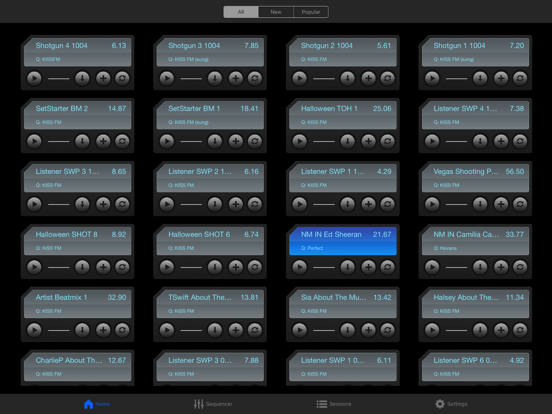Click loop icon on Listener SWP 4 card
Viewport: 552px width, 414px height.
click(520, 141)
